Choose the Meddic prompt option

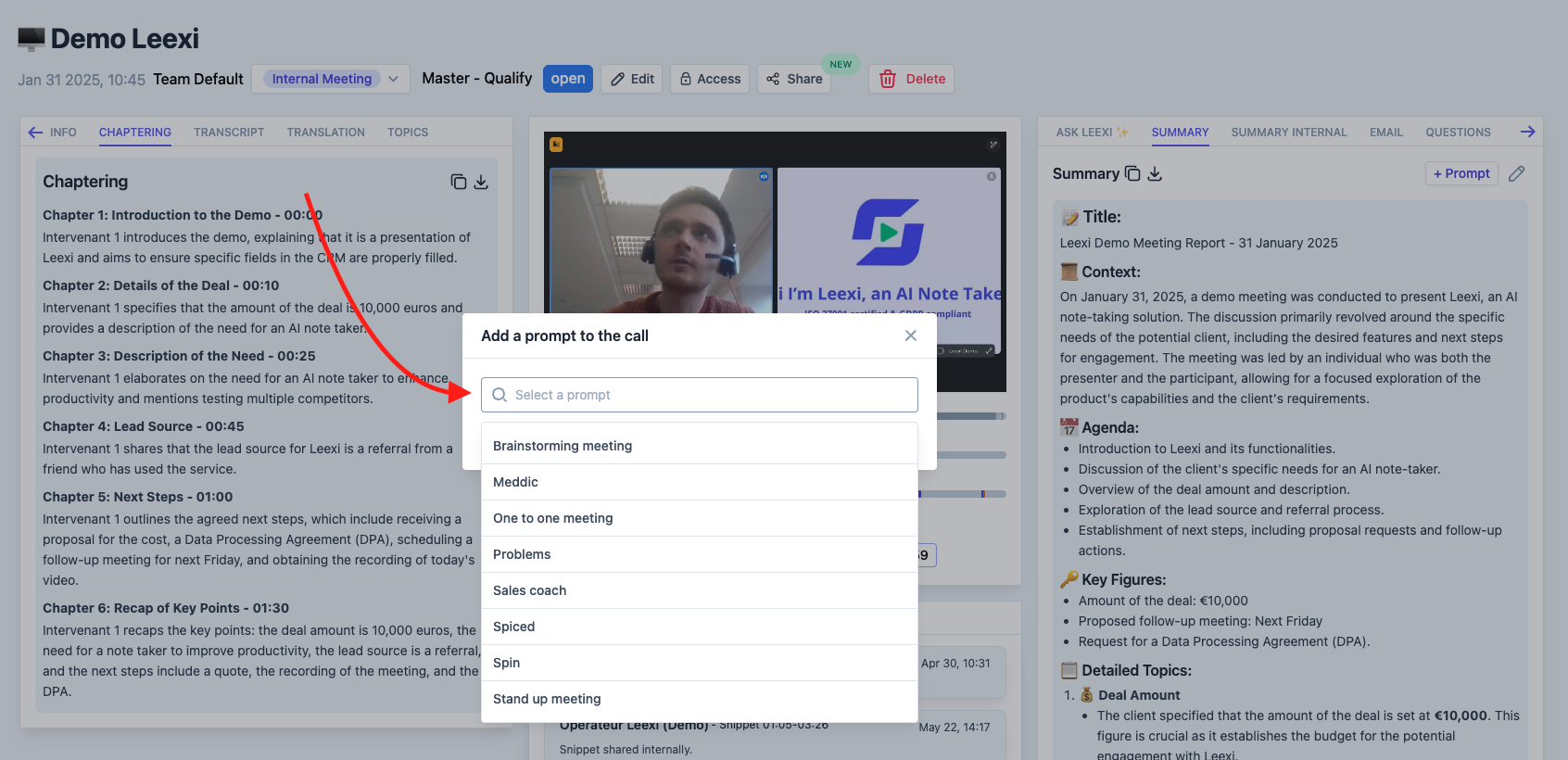(700, 482)
